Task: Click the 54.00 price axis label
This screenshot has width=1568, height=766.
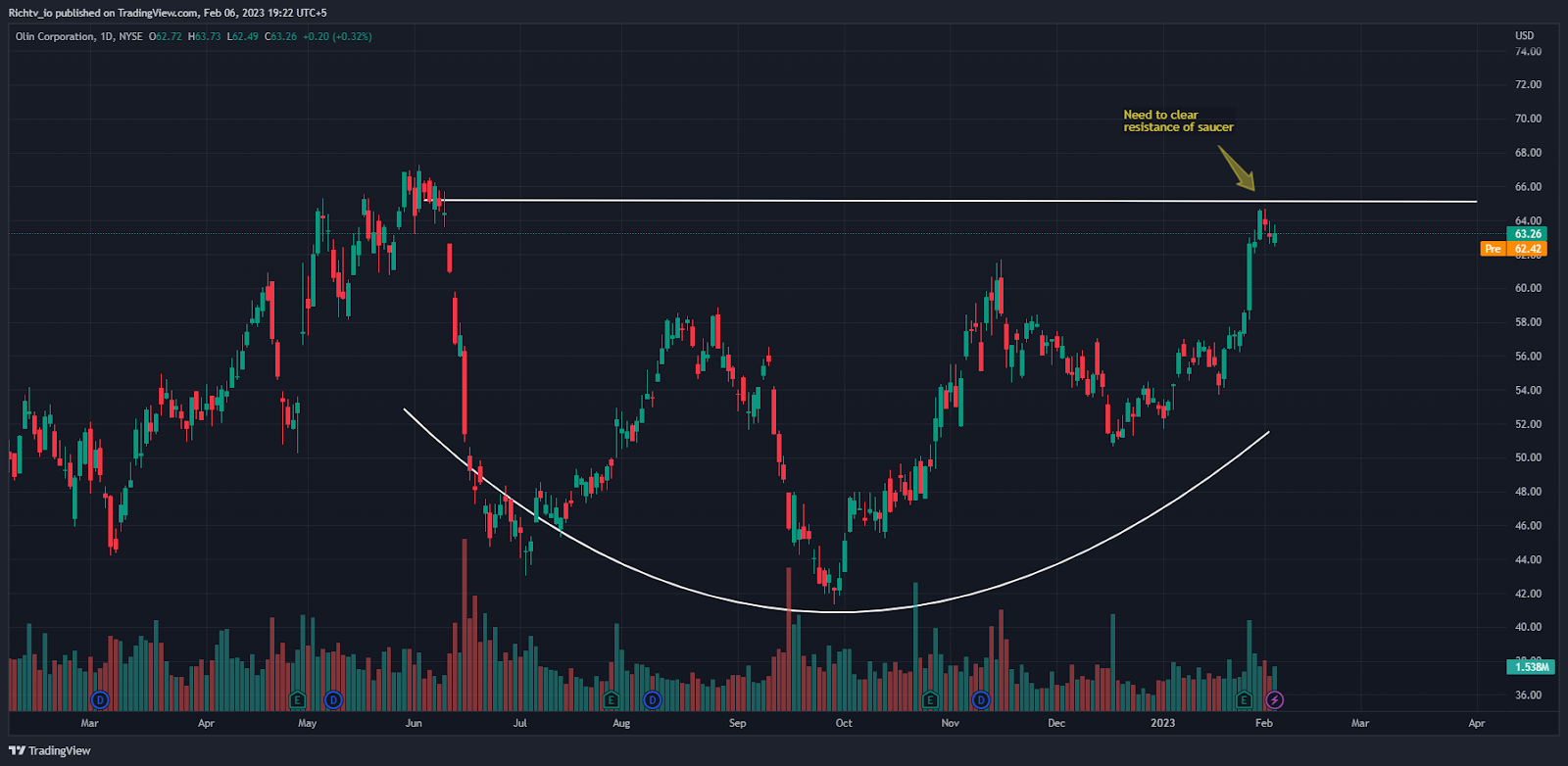Action: click(x=1528, y=390)
